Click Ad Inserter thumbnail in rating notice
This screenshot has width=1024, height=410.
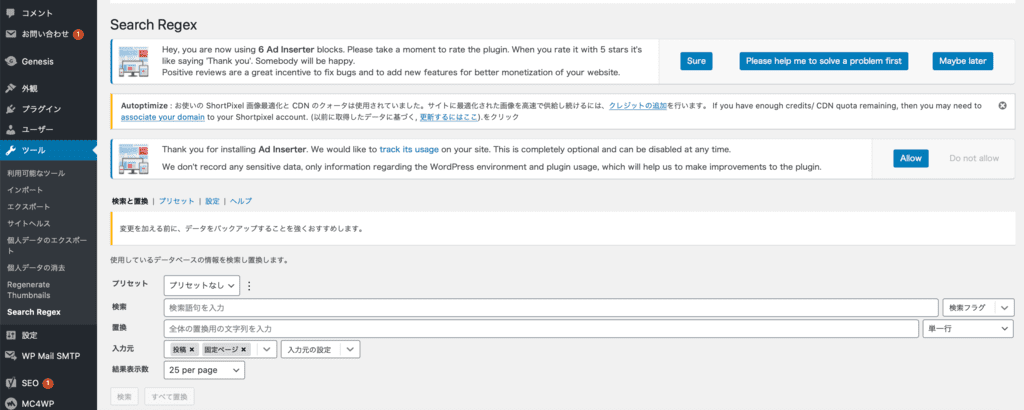134,61
